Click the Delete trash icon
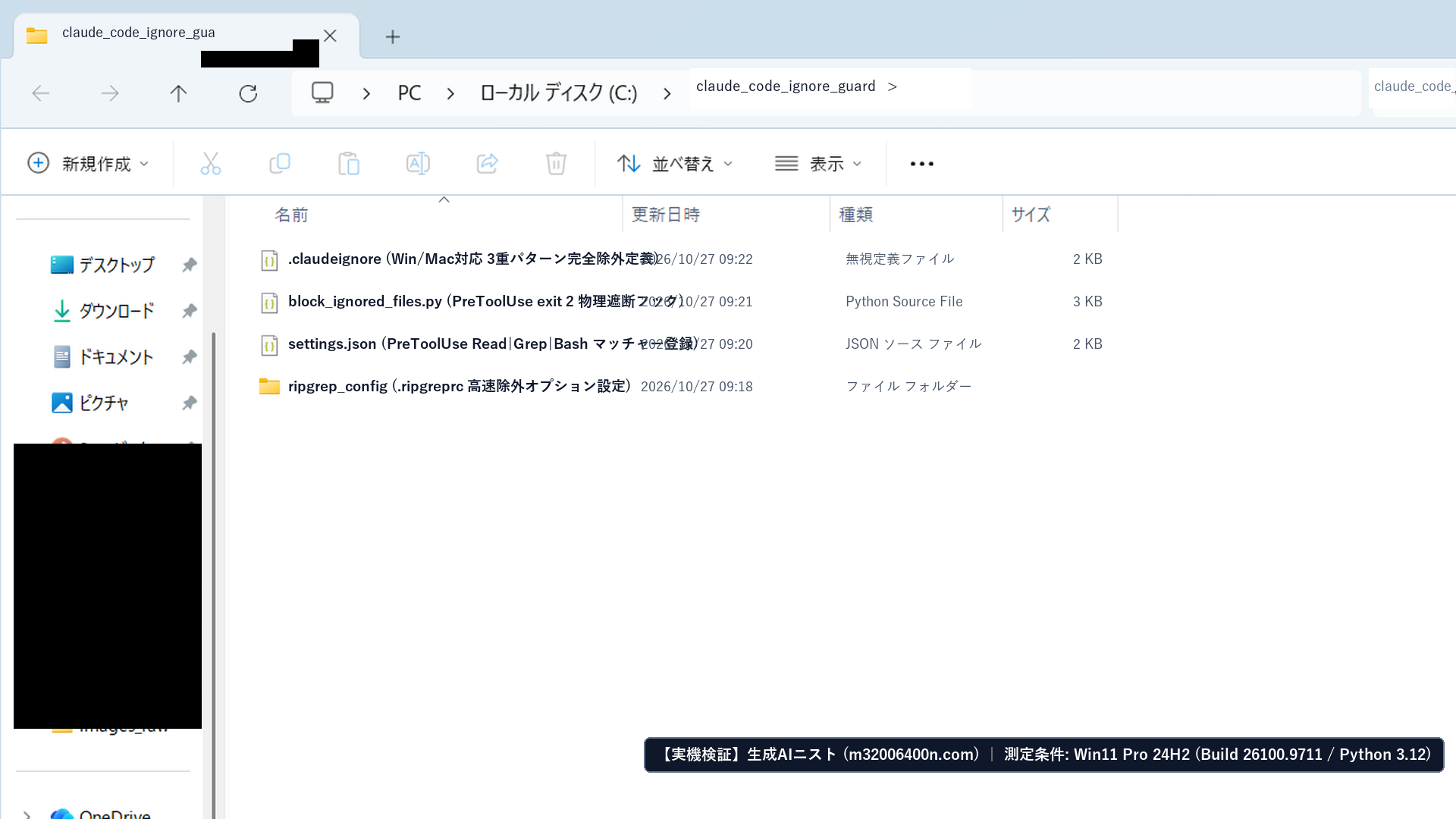The width and height of the screenshot is (1456, 819). [556, 163]
